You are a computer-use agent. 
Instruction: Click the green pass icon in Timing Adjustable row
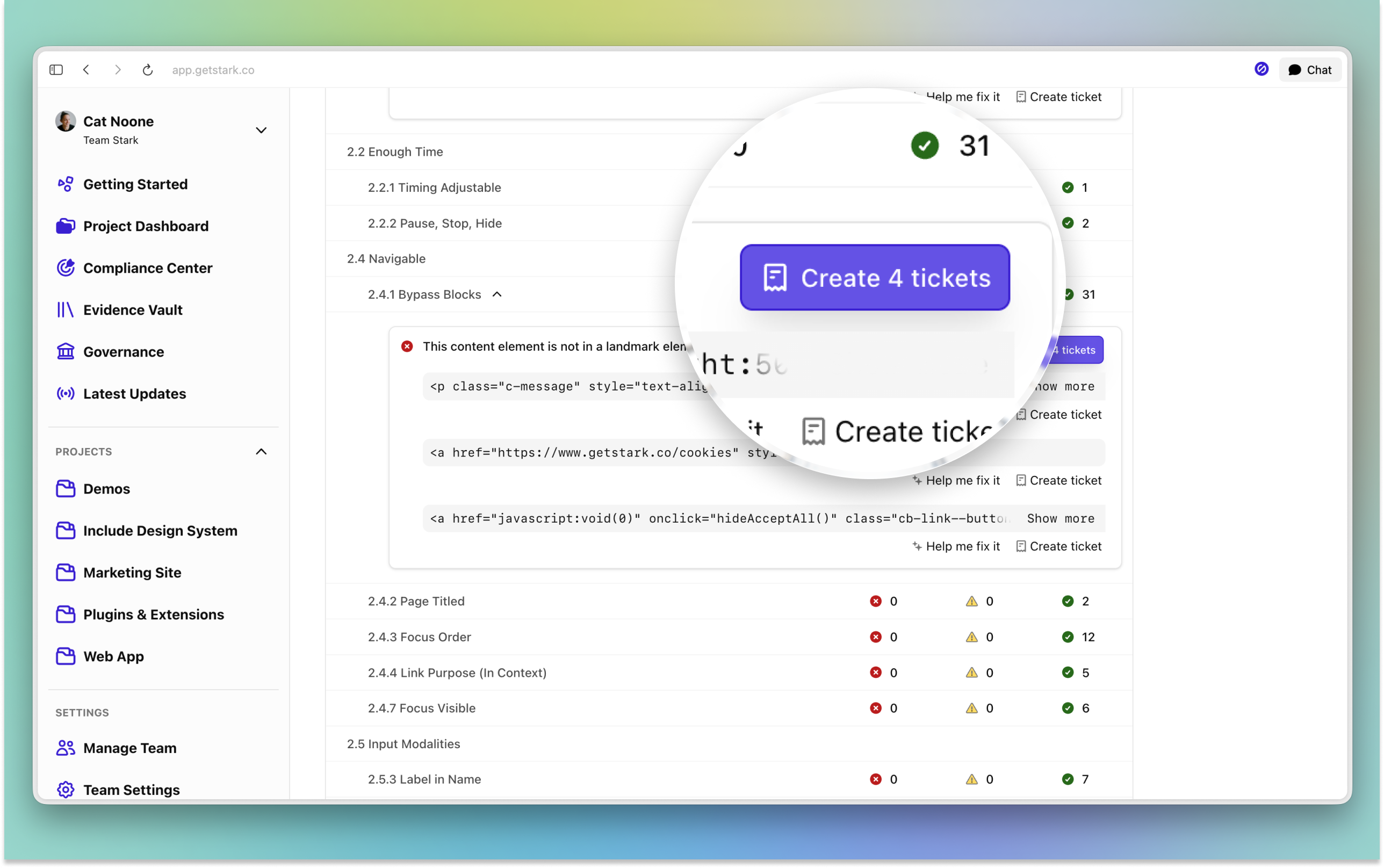pos(1068,187)
